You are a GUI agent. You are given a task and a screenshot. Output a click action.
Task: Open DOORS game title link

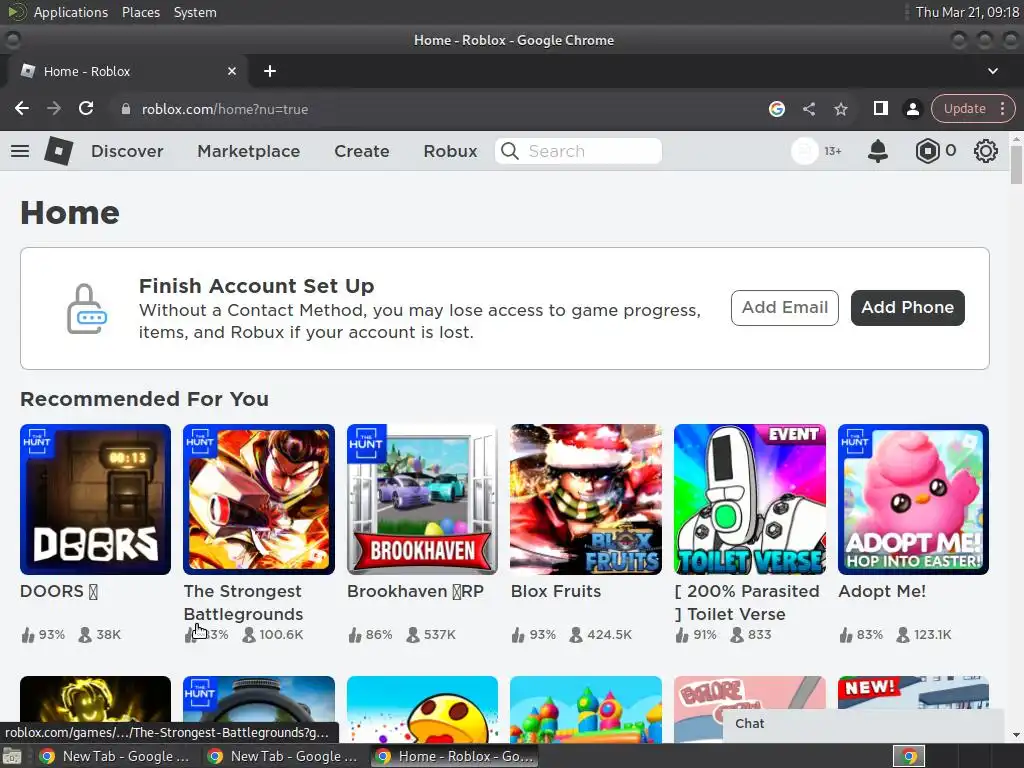point(59,592)
